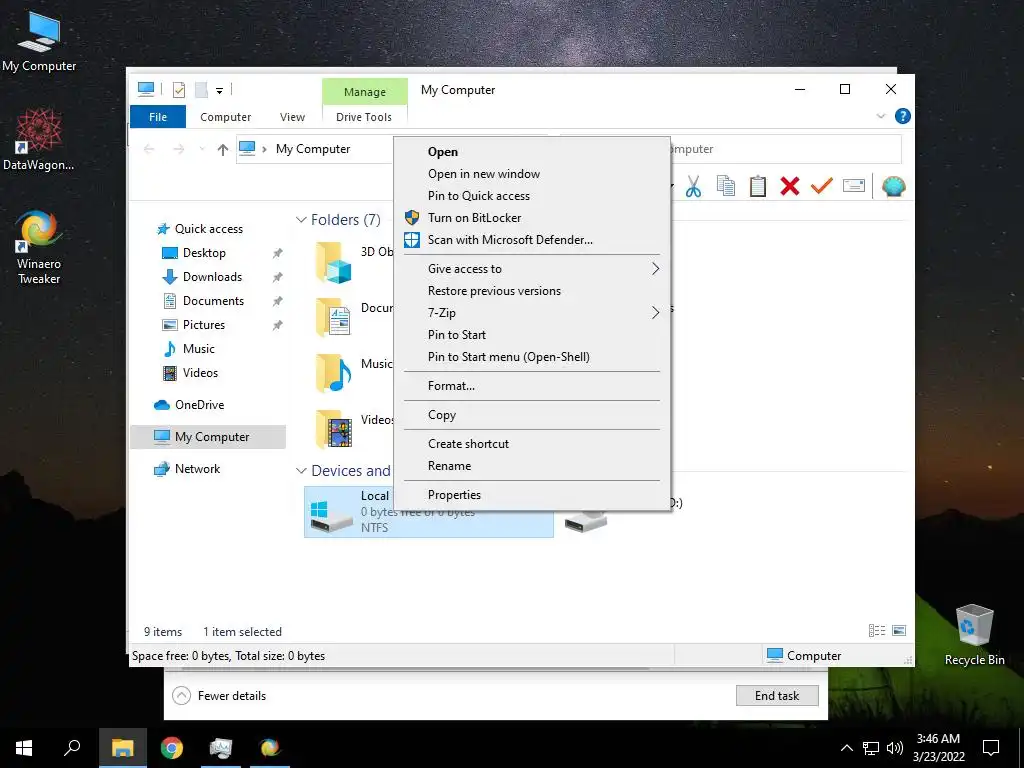Viewport: 1024px width, 768px height.
Task: Switch to Details view in status bar
Action: tap(877, 630)
